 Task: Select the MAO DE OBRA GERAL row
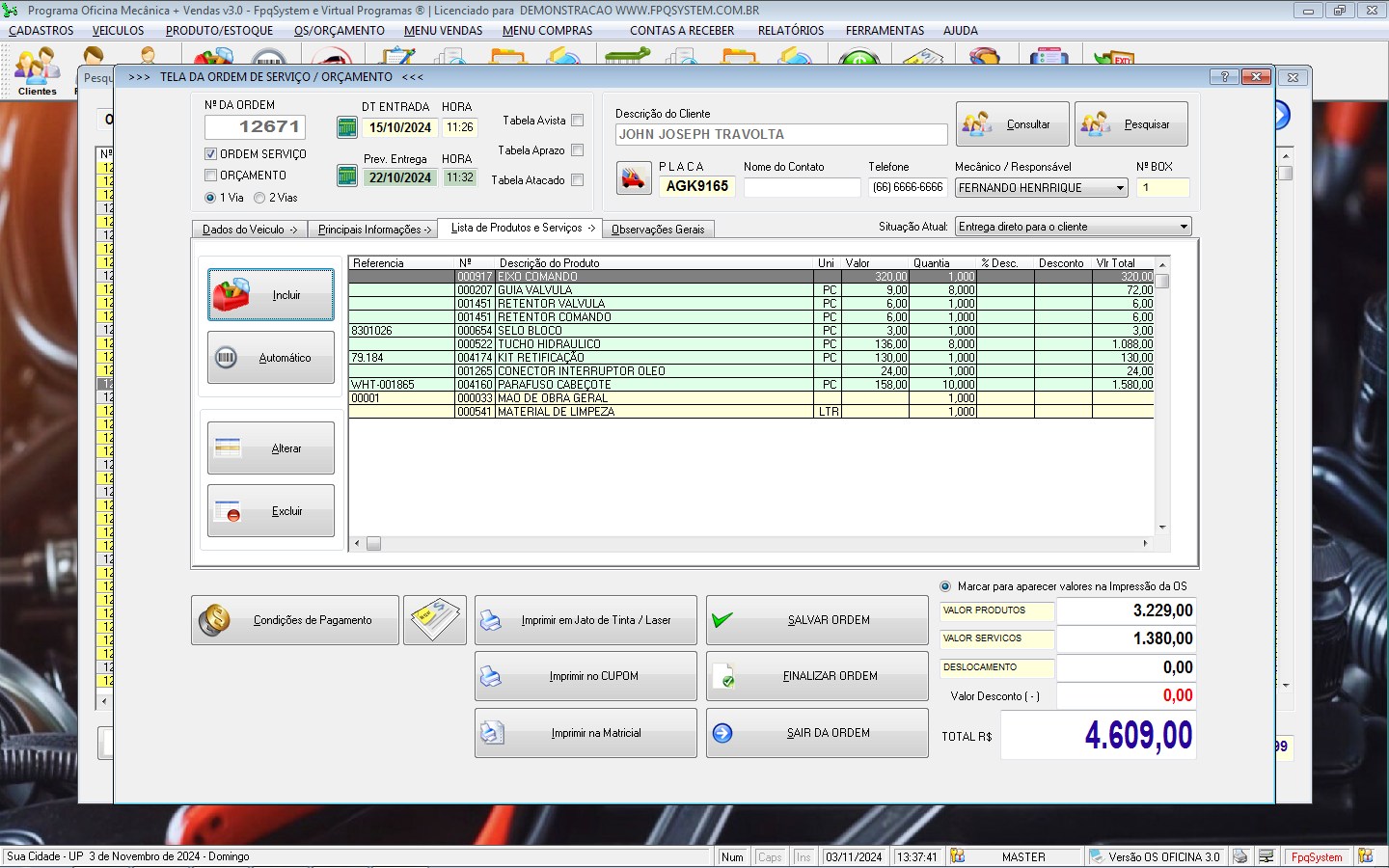click(751, 398)
